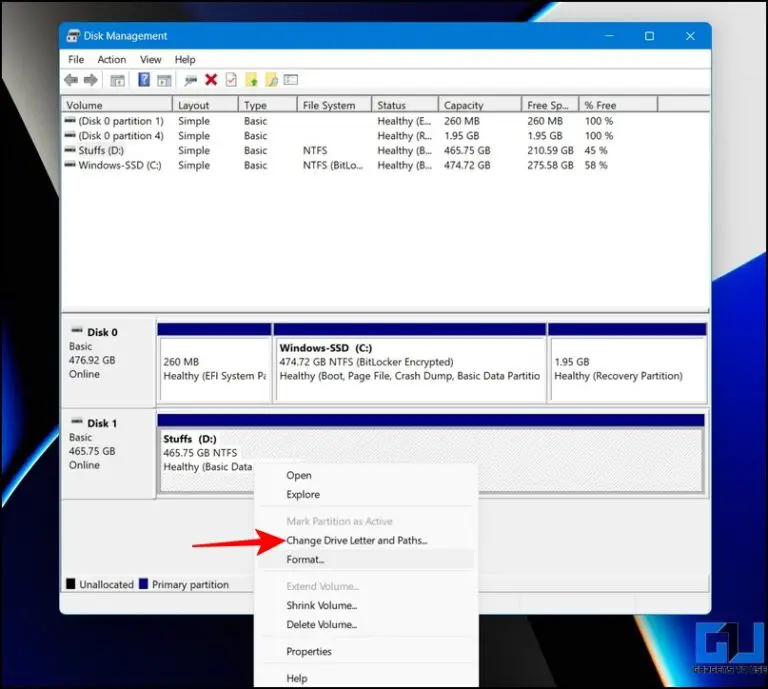Click the blue Help question mark icon
The height and width of the screenshot is (689, 768).
(x=144, y=80)
